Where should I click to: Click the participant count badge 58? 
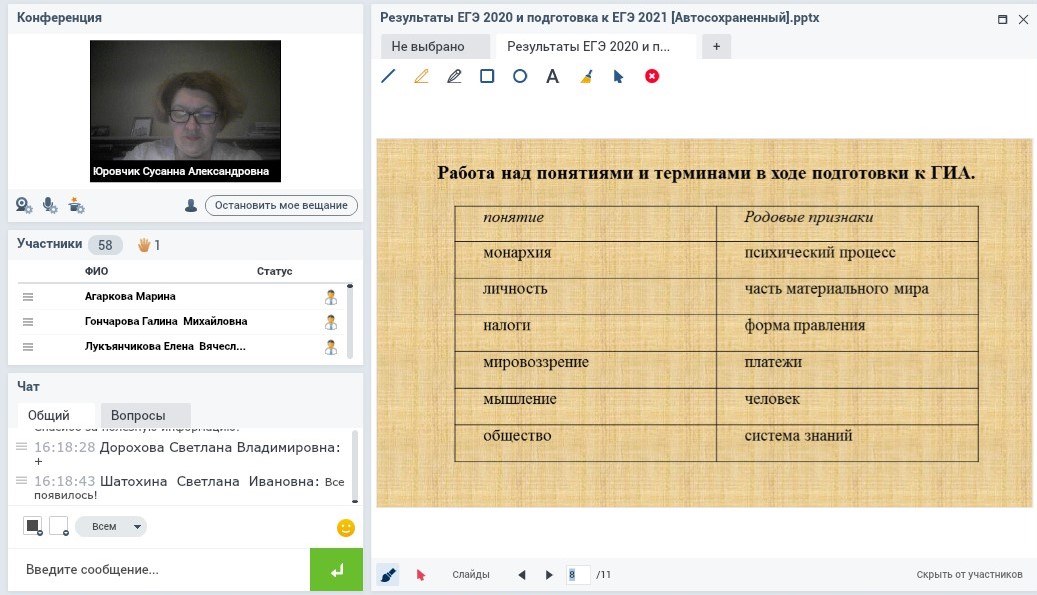[x=105, y=245]
